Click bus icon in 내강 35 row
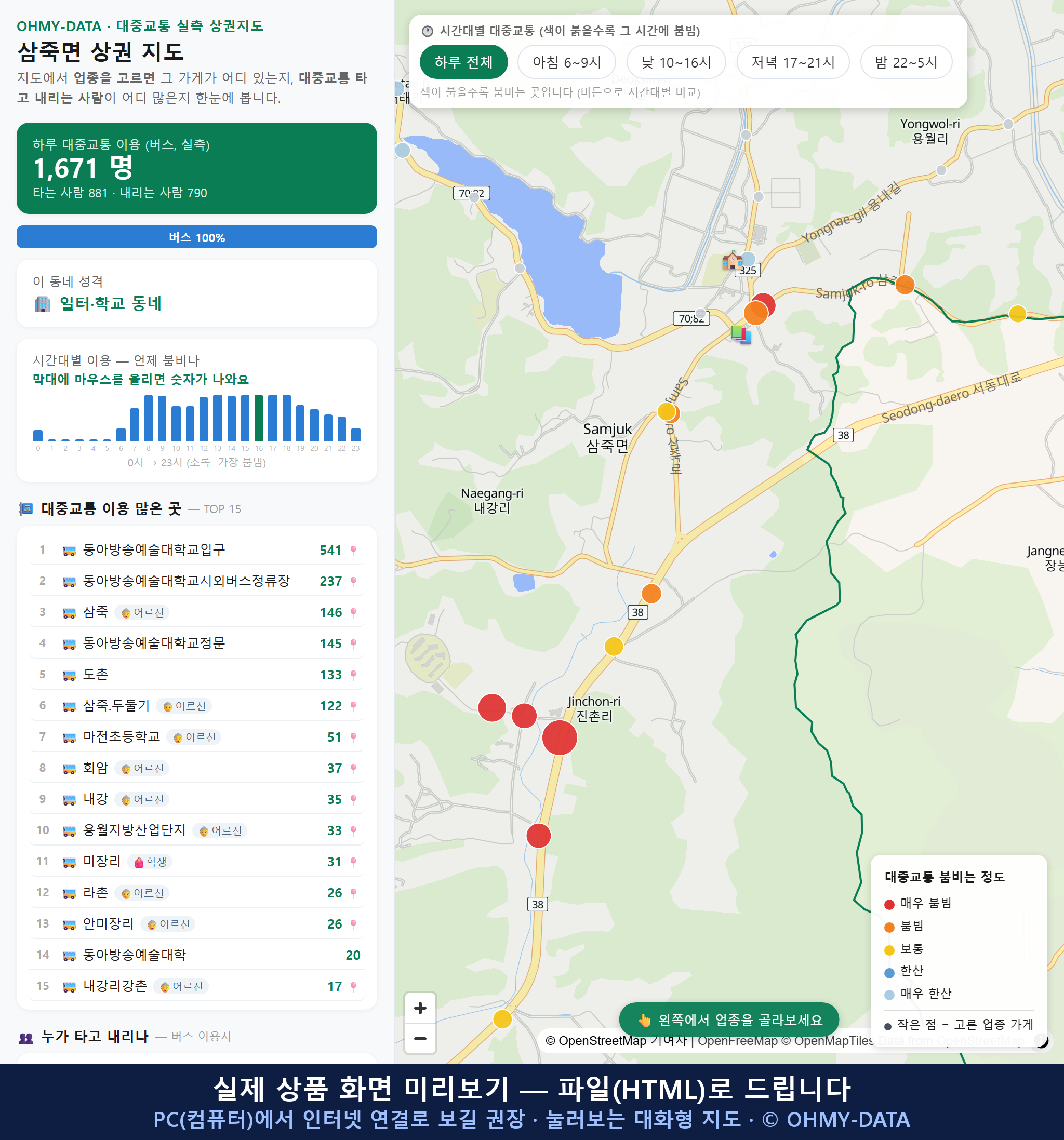 (69, 799)
